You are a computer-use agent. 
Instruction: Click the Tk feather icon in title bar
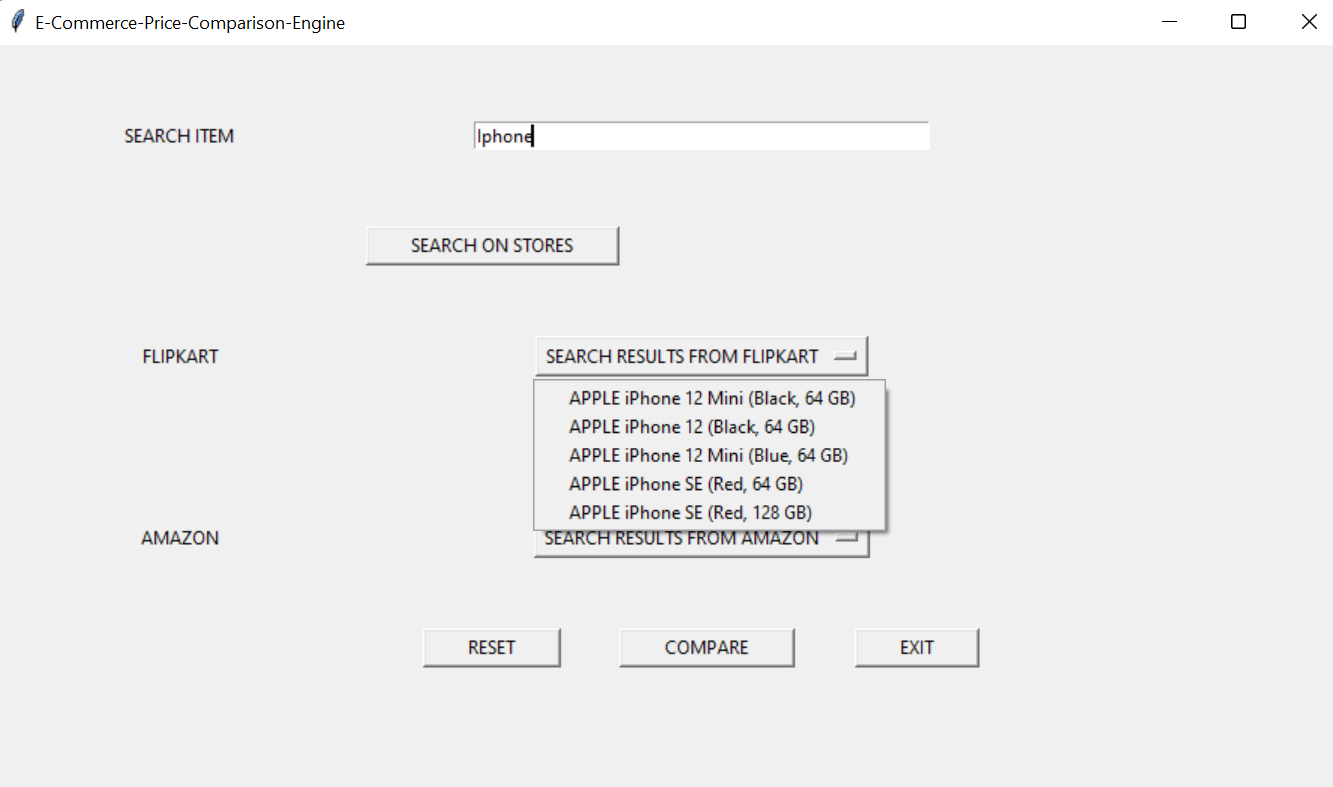(x=17, y=22)
